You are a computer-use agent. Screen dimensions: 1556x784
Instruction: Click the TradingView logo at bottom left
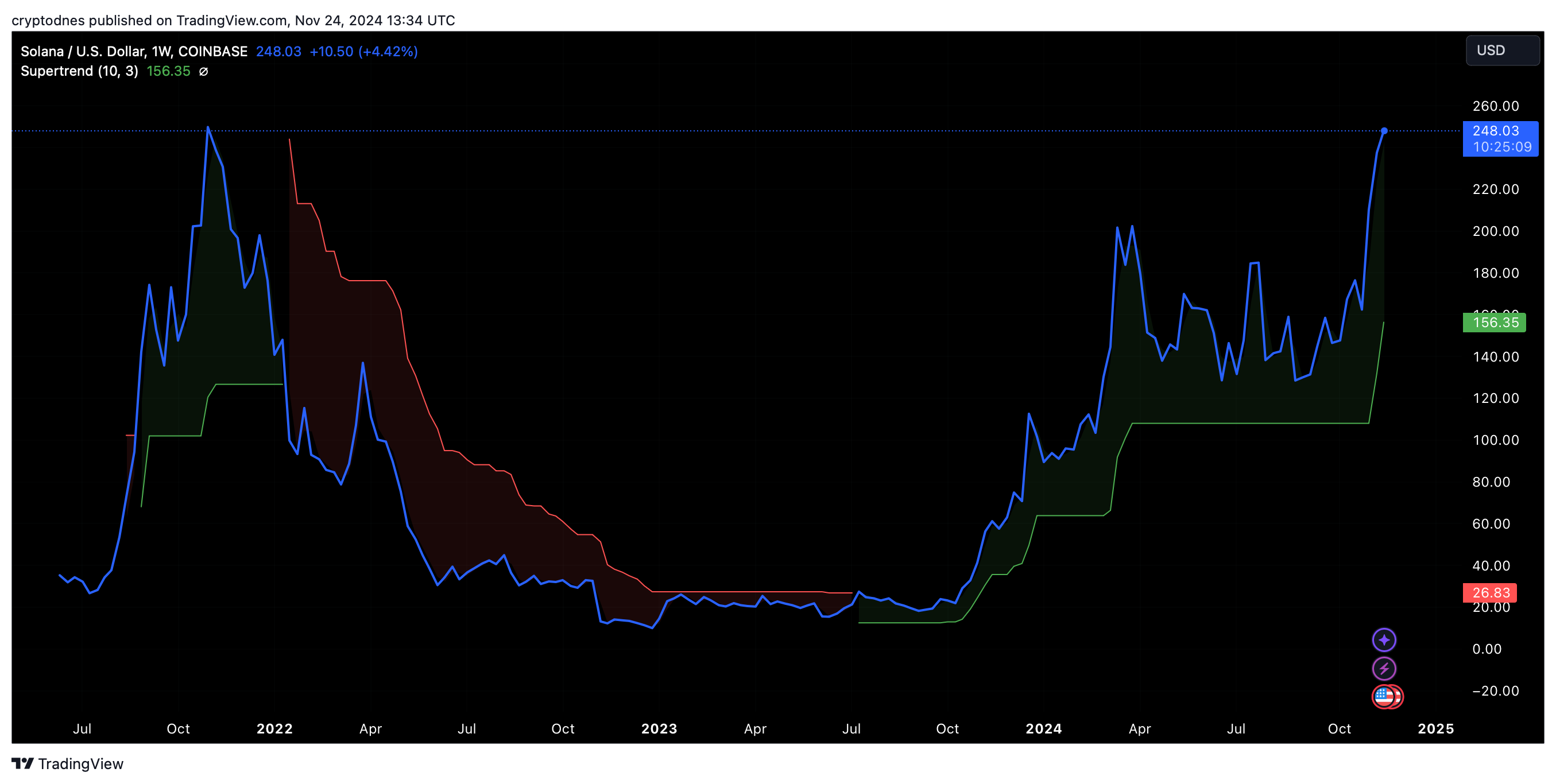(x=68, y=763)
